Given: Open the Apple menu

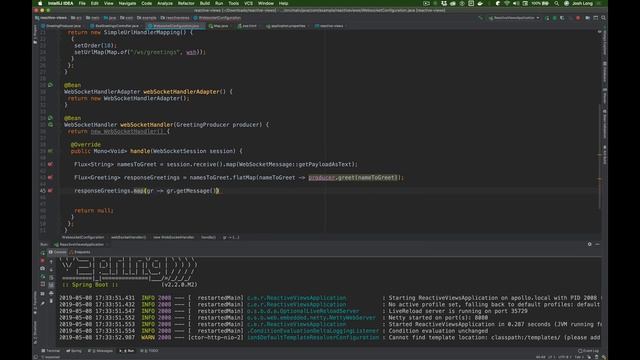Looking at the screenshot, I should (x=40, y=3).
